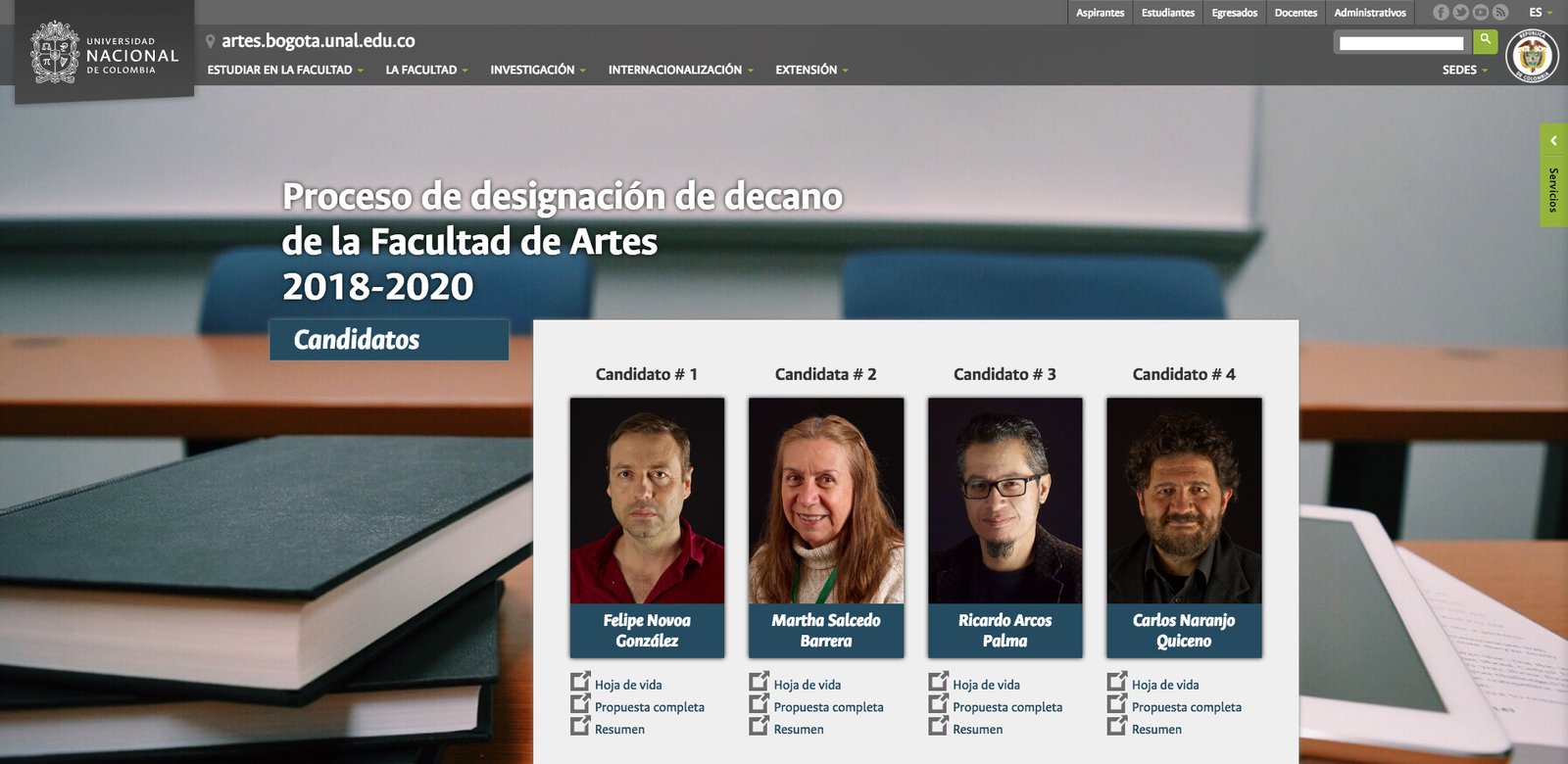Open Martha Salcedo's Resumen link

pyautogui.click(x=799, y=730)
